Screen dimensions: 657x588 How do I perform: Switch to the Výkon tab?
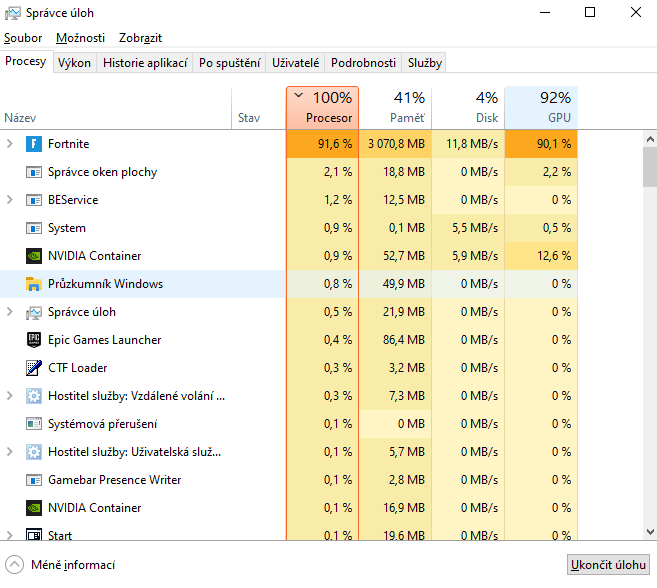pos(75,62)
